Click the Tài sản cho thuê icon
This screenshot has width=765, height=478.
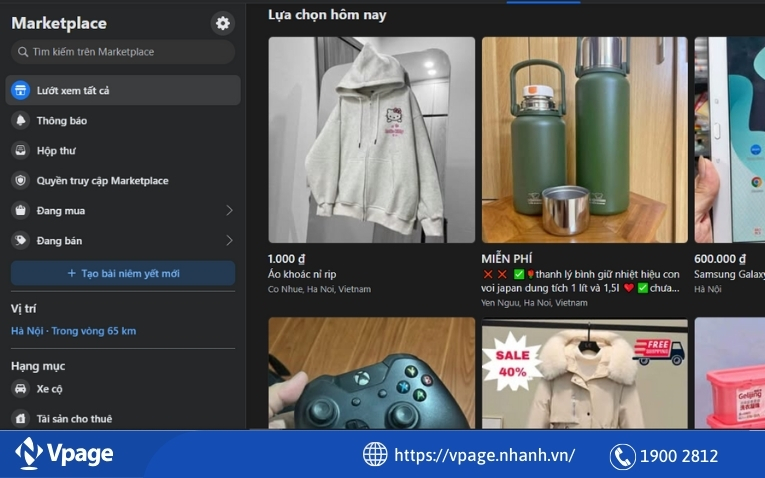pos(20,418)
